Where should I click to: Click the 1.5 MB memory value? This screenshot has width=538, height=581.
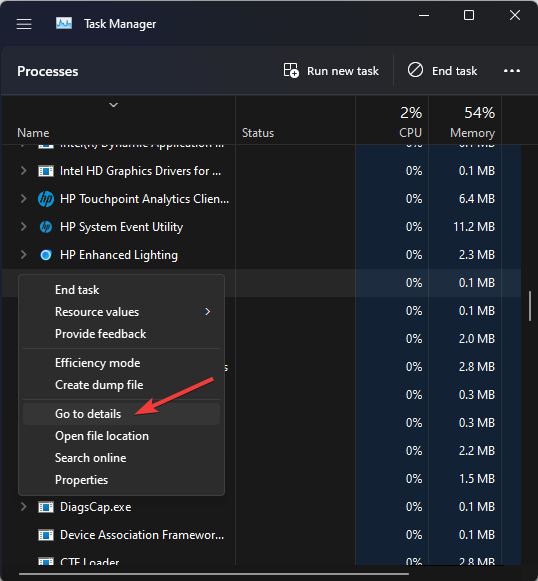(x=476, y=479)
